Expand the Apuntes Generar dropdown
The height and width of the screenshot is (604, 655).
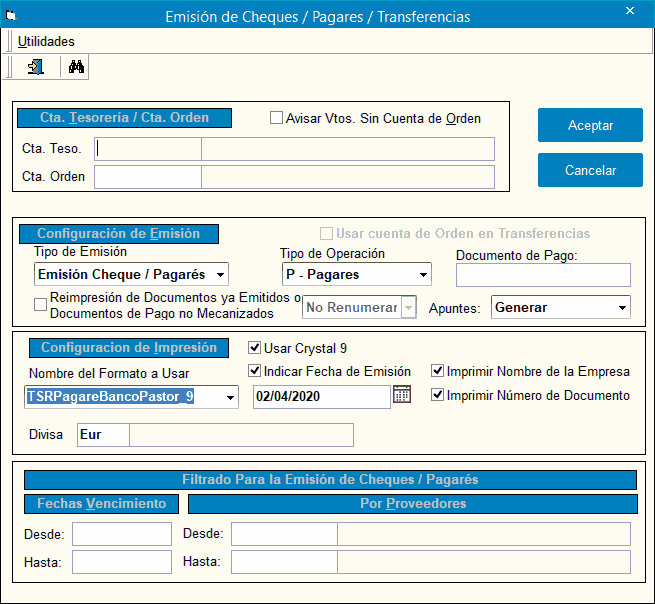coord(622,307)
